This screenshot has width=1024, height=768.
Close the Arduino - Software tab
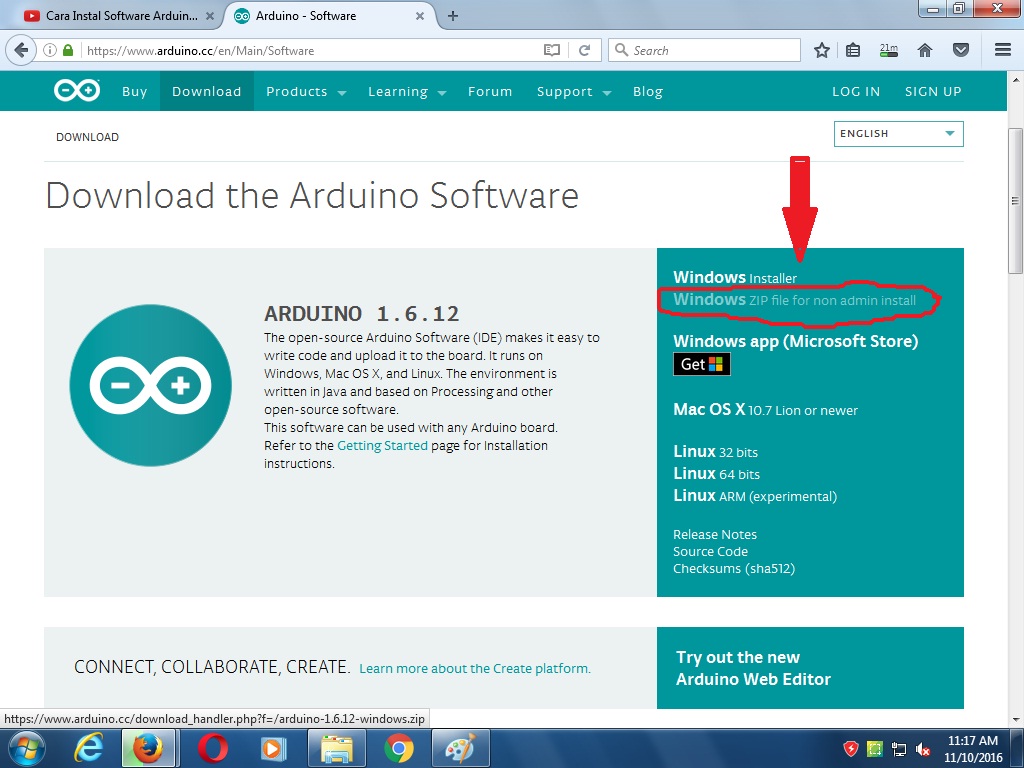[x=420, y=16]
